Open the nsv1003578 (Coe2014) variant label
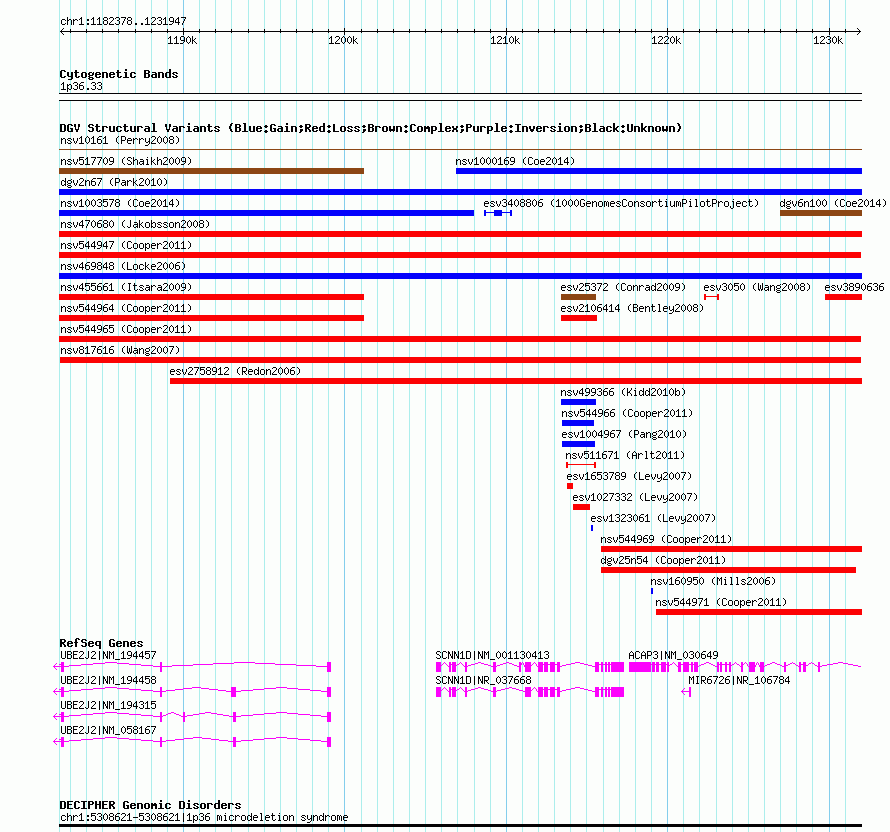 (x=120, y=203)
